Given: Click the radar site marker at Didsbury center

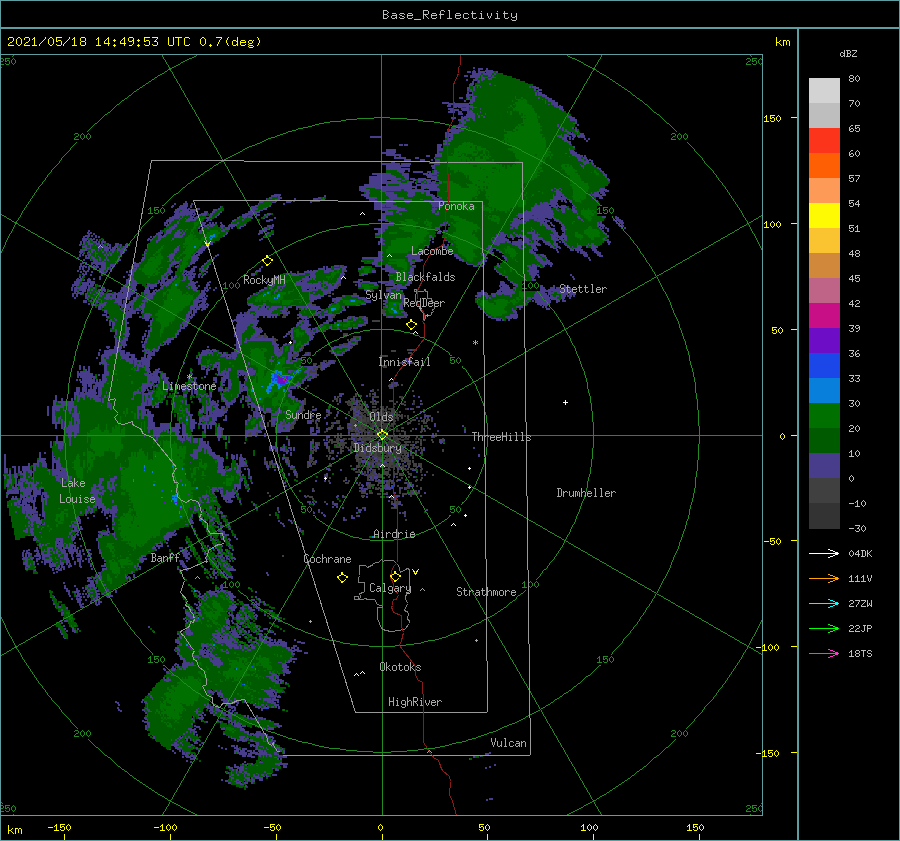Looking at the screenshot, I should point(382,435).
